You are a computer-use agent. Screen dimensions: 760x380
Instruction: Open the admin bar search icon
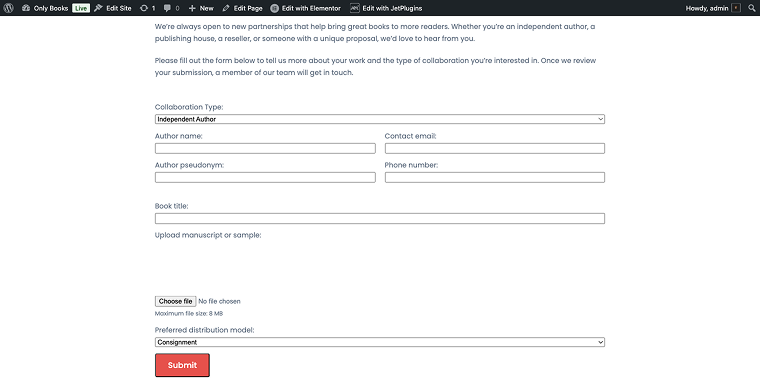pos(752,8)
